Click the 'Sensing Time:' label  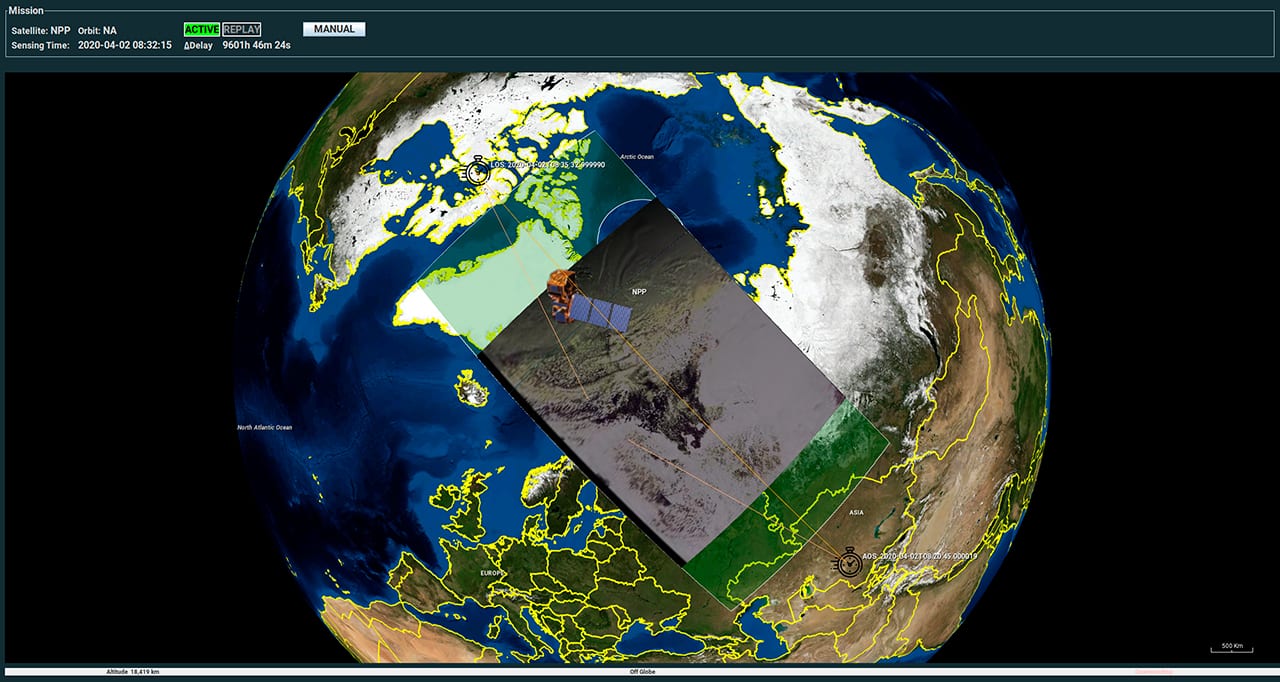[41, 45]
